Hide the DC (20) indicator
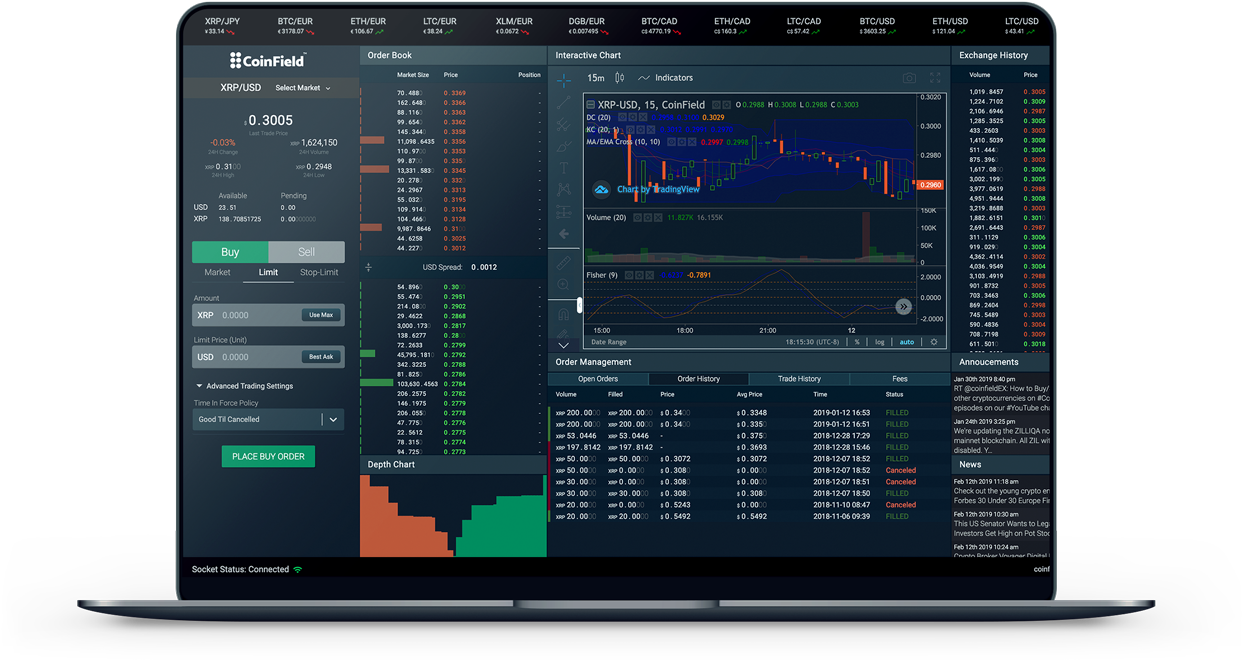The image size is (1242, 660). [x=622, y=117]
